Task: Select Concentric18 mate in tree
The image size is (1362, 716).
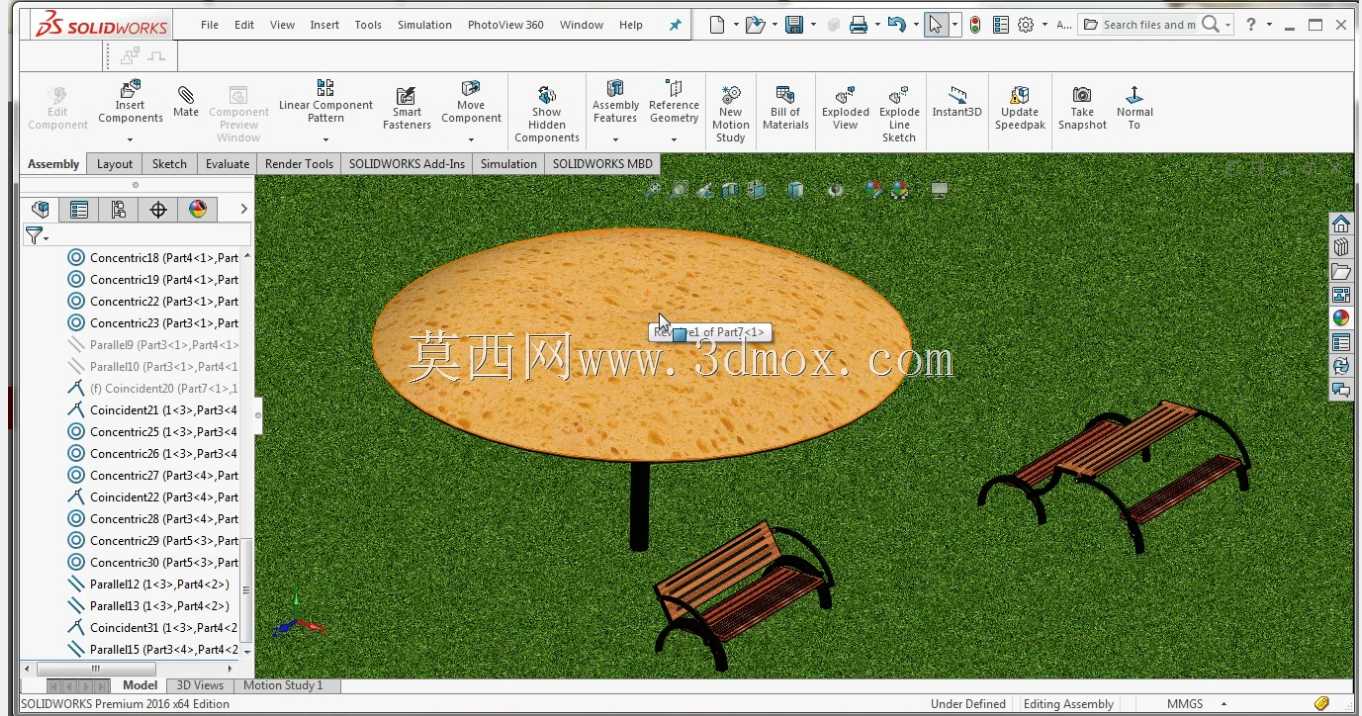Action: [153, 258]
